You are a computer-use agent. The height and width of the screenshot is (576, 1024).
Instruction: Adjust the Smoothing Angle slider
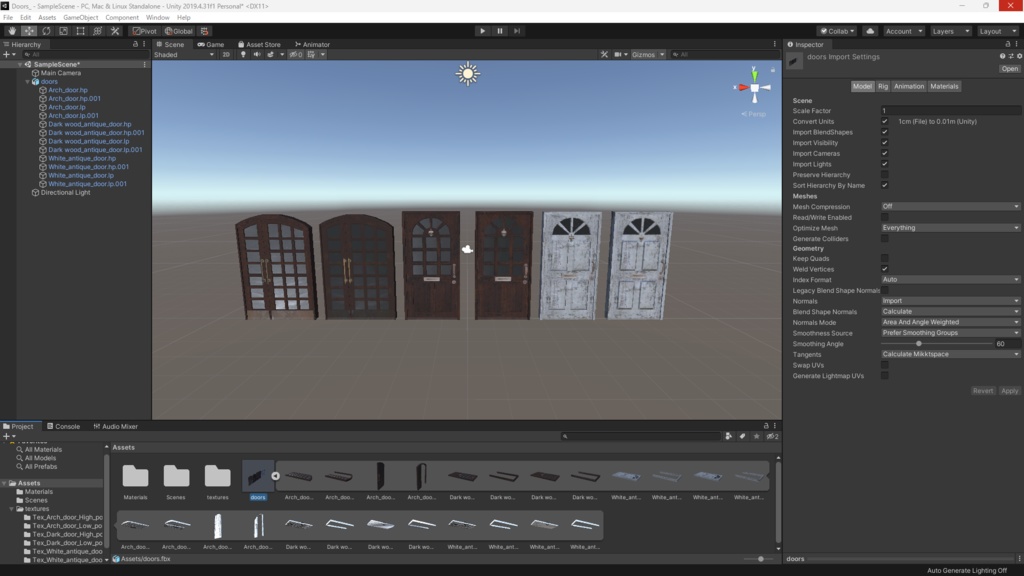[918, 343]
